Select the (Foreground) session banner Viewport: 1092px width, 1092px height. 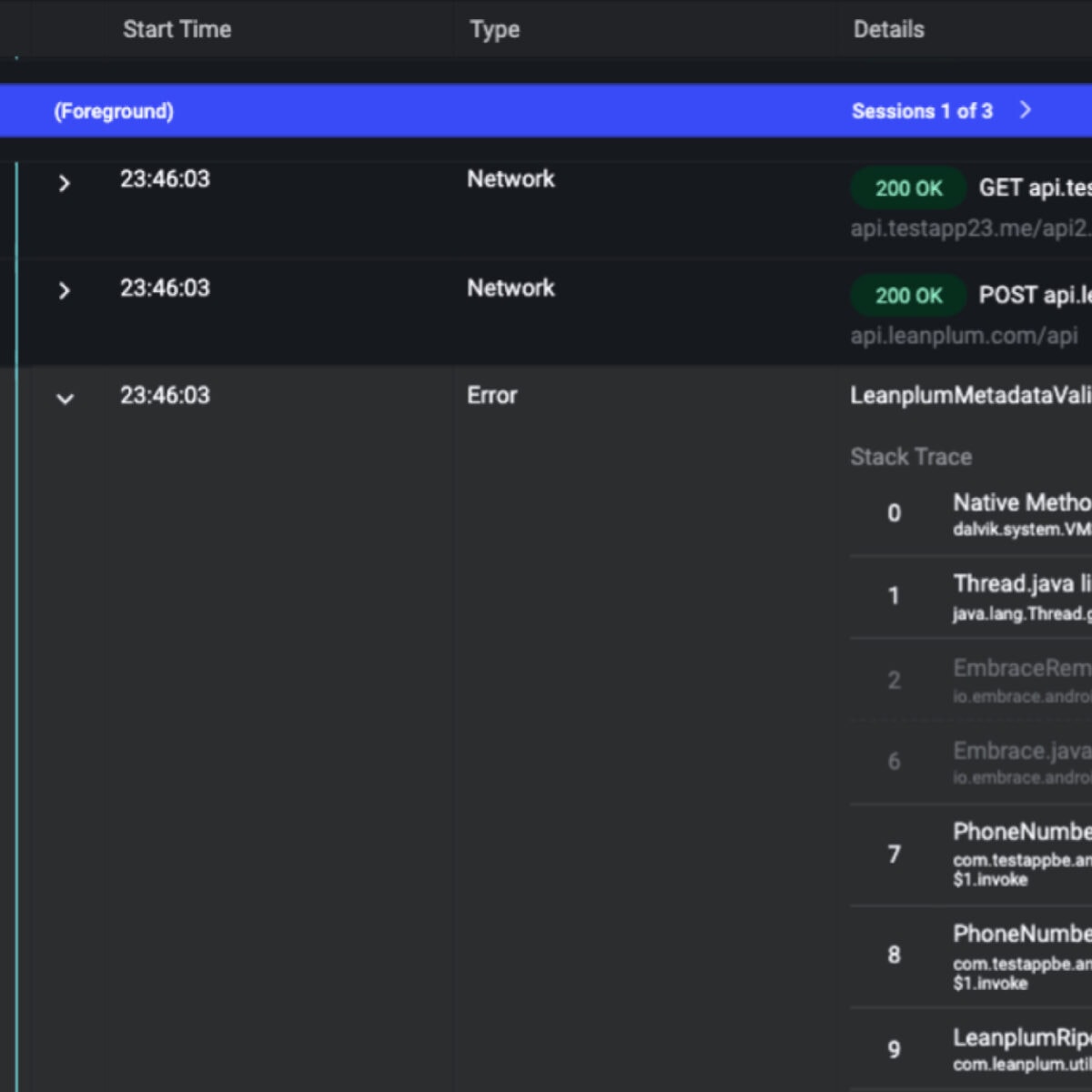pyautogui.click(x=113, y=110)
